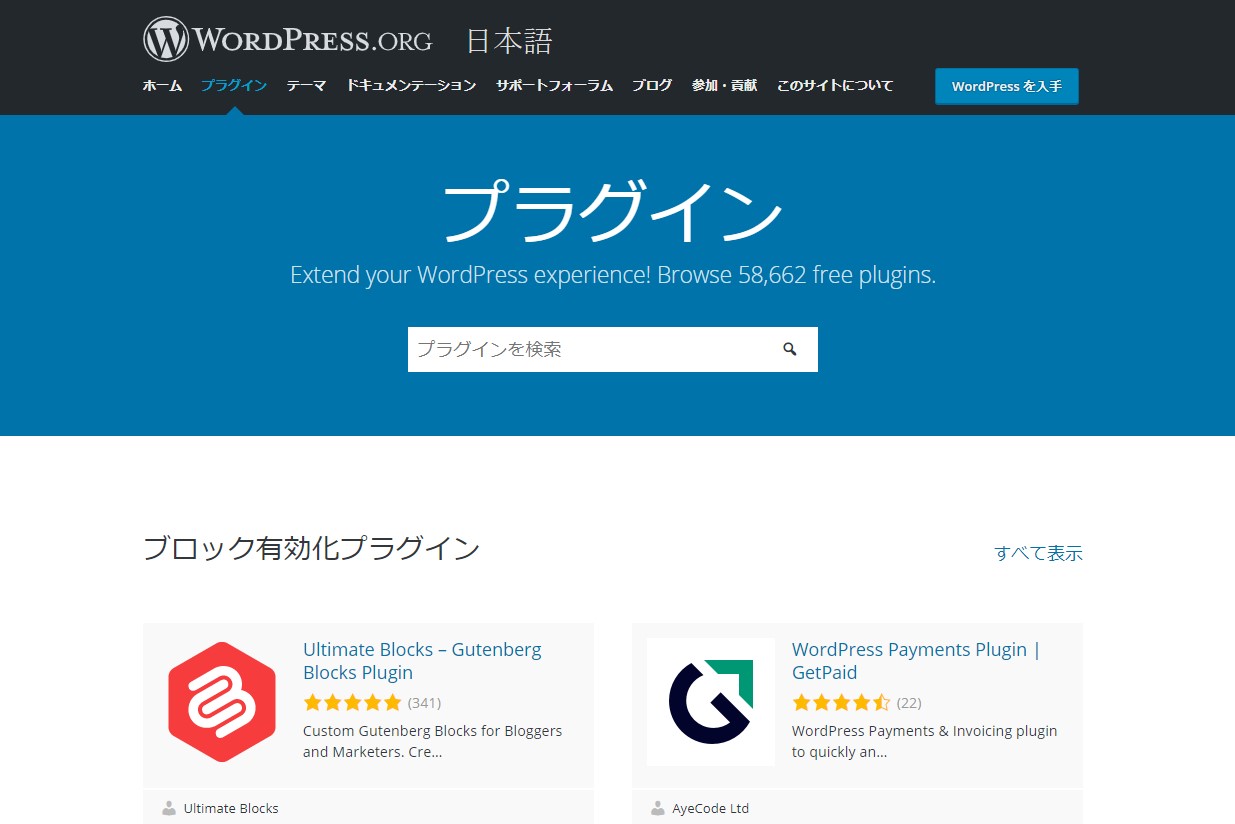Click the search magnifier icon
1235x824 pixels.
pos(790,349)
